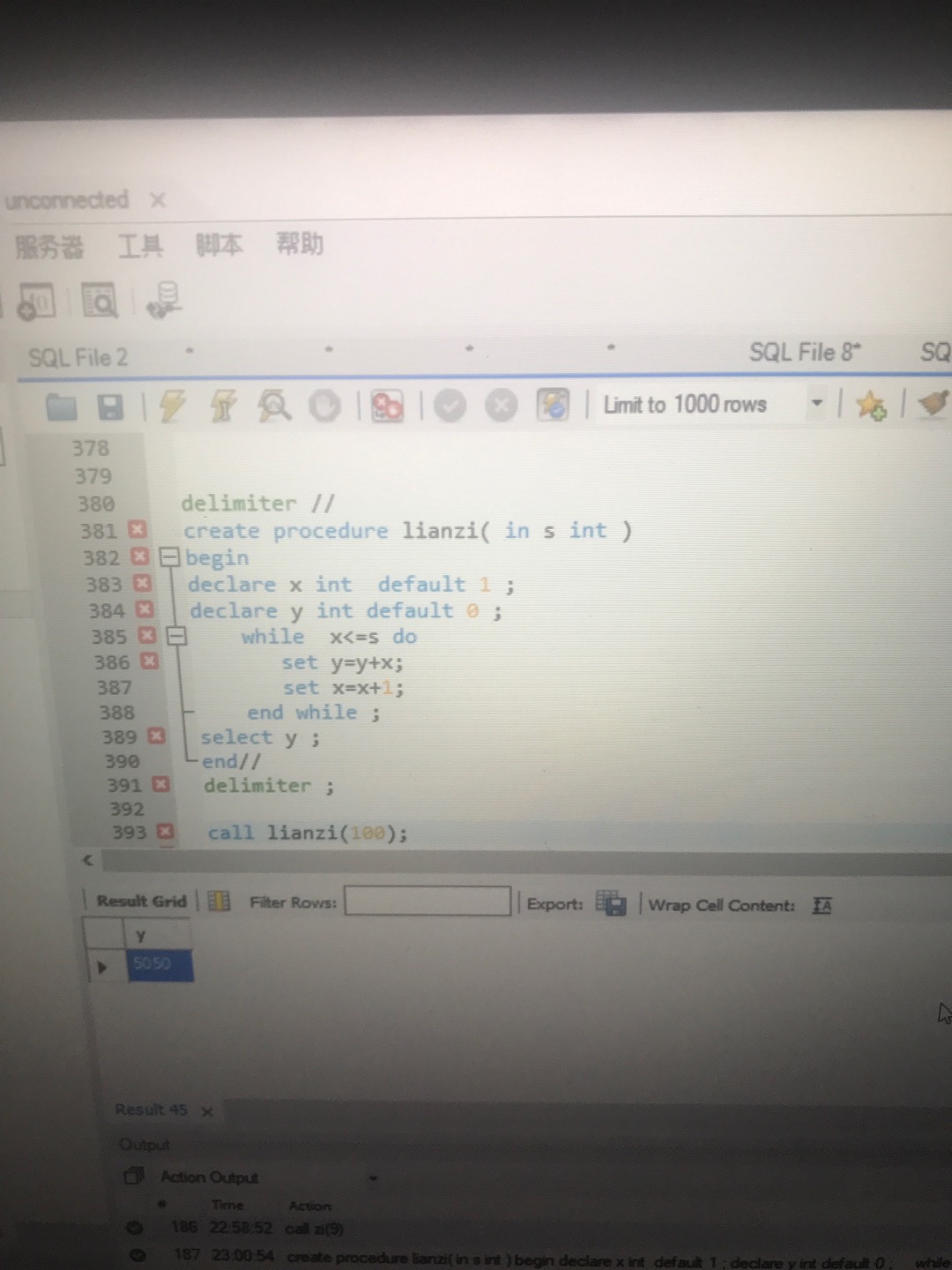Click the editor horizontal scroll left arrow

tap(86, 860)
